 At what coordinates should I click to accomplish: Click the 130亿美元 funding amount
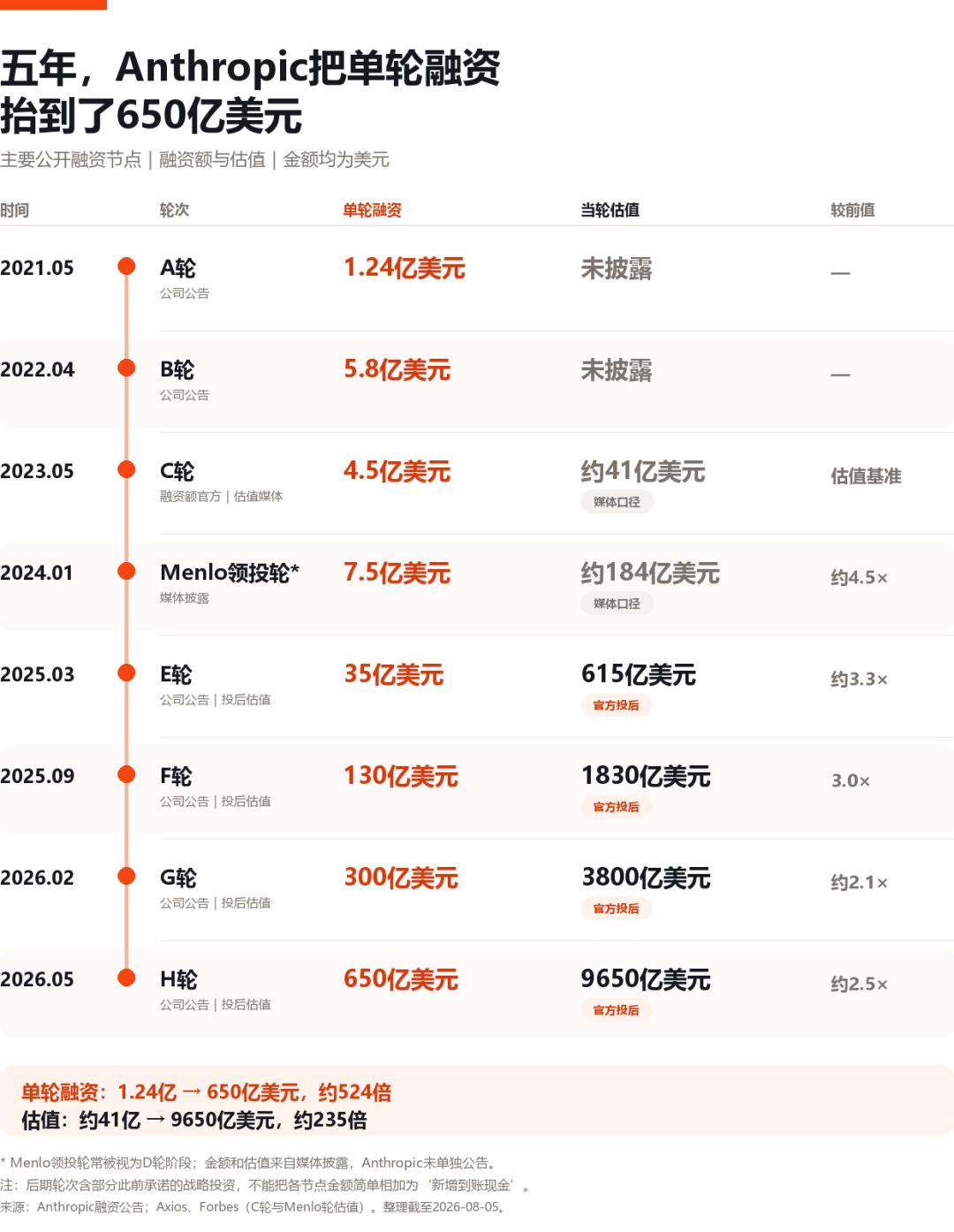pos(401,776)
